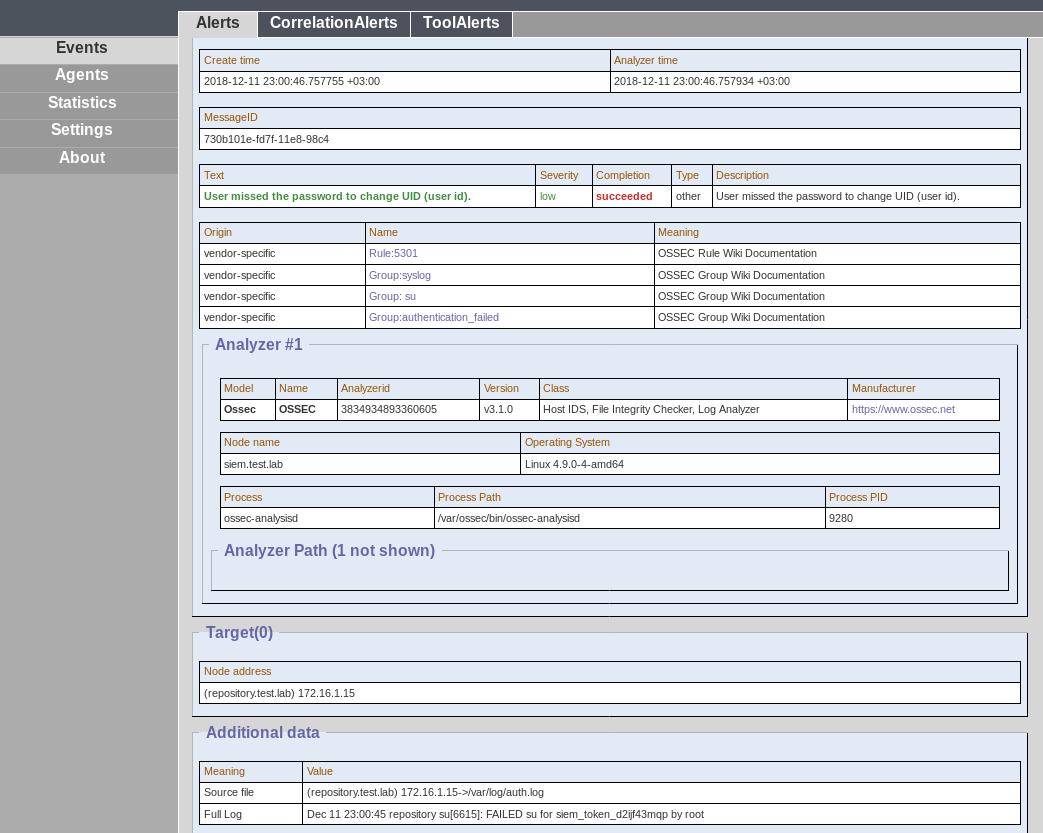Collapse the Additional data section
This screenshot has width=1043, height=833.
[262, 733]
